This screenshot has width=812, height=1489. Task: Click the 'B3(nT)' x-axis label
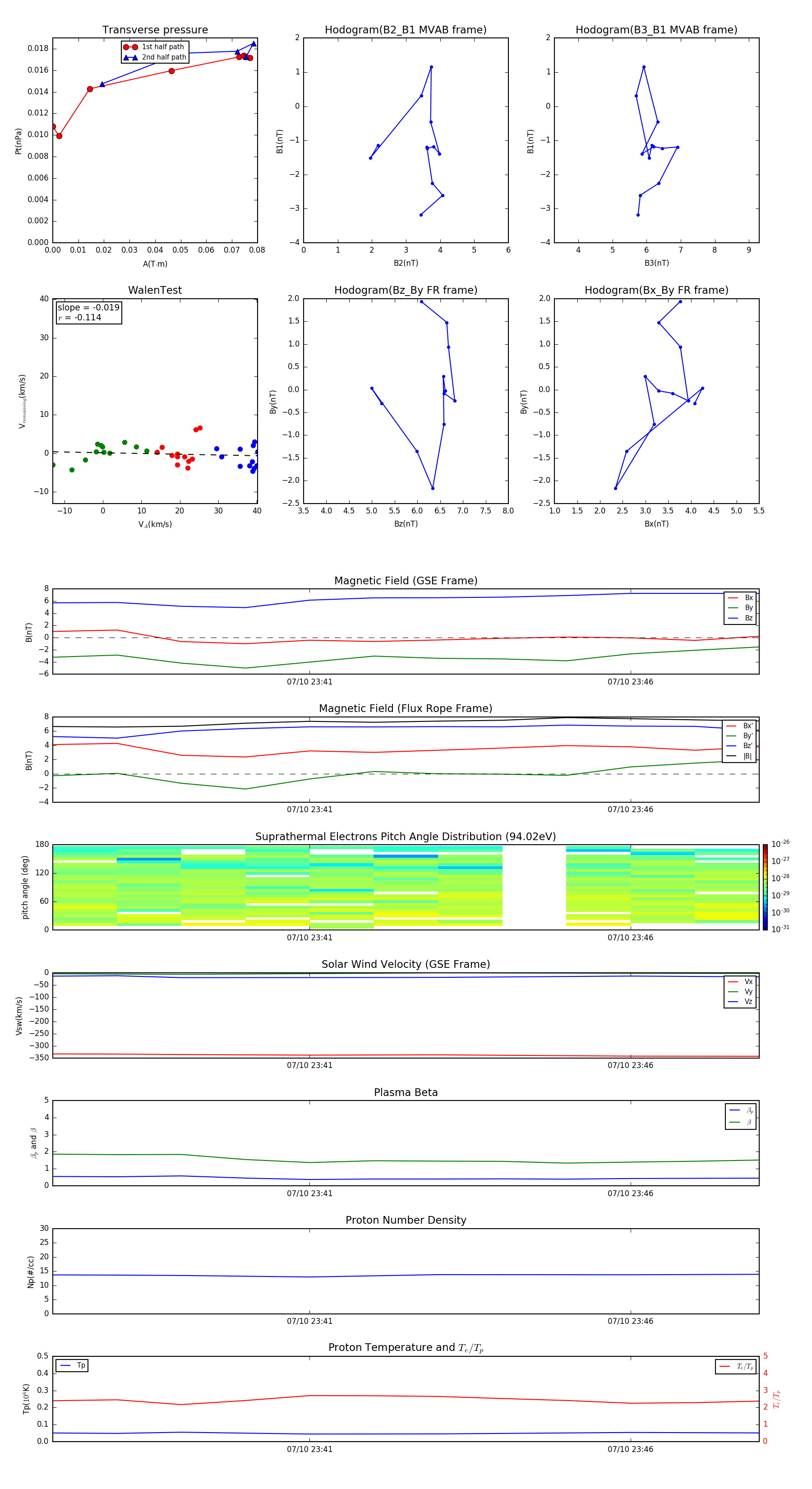pos(656,263)
